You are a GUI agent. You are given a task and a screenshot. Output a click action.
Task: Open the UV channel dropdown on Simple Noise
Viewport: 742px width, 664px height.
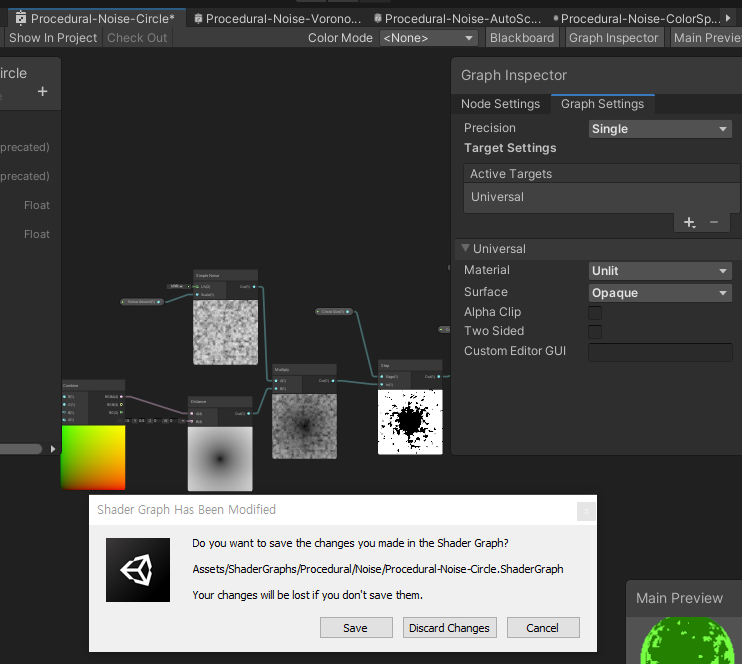point(178,286)
